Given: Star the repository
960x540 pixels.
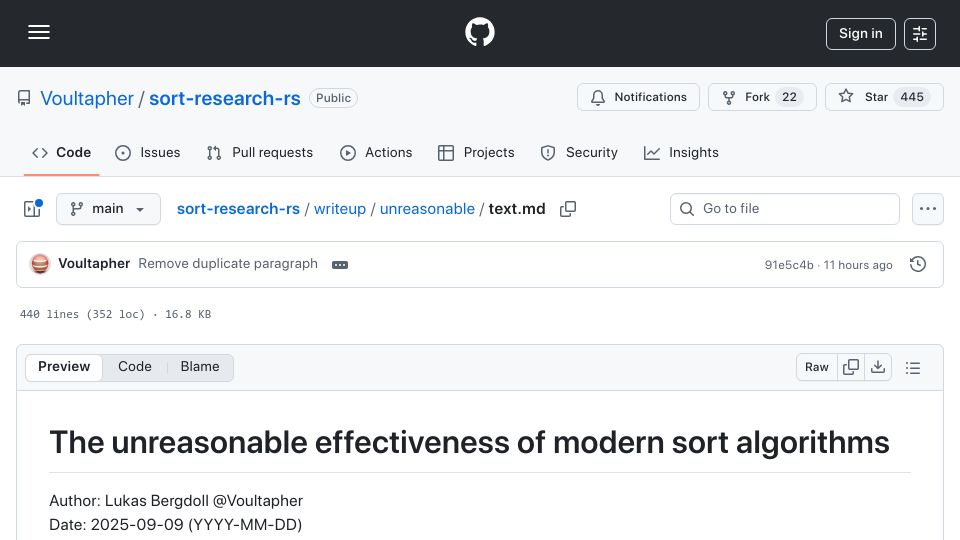Looking at the screenshot, I should coord(884,97).
